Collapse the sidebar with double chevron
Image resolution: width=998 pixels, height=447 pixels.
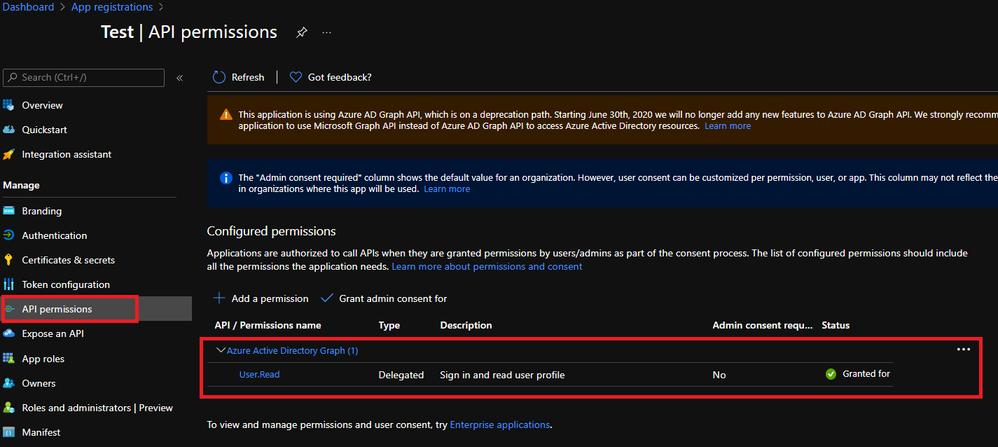coord(179,78)
